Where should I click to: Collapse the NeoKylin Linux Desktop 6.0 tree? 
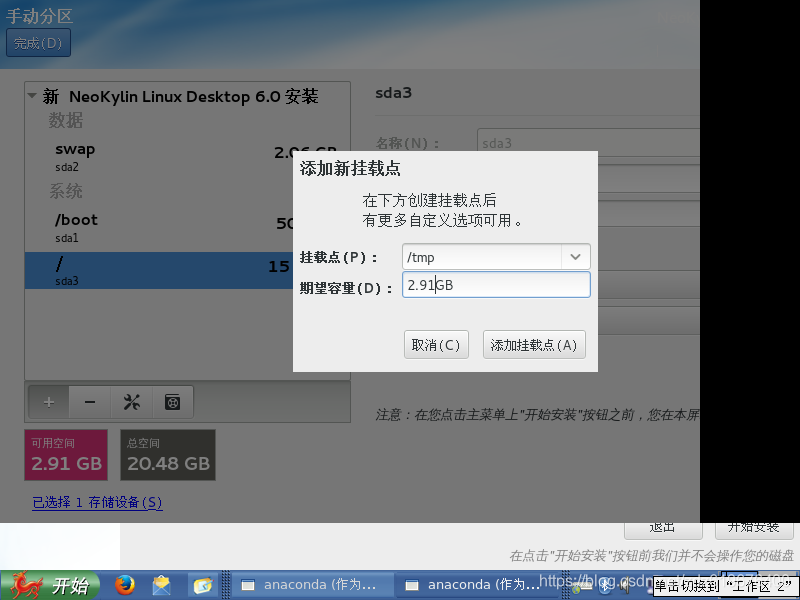(x=32, y=95)
